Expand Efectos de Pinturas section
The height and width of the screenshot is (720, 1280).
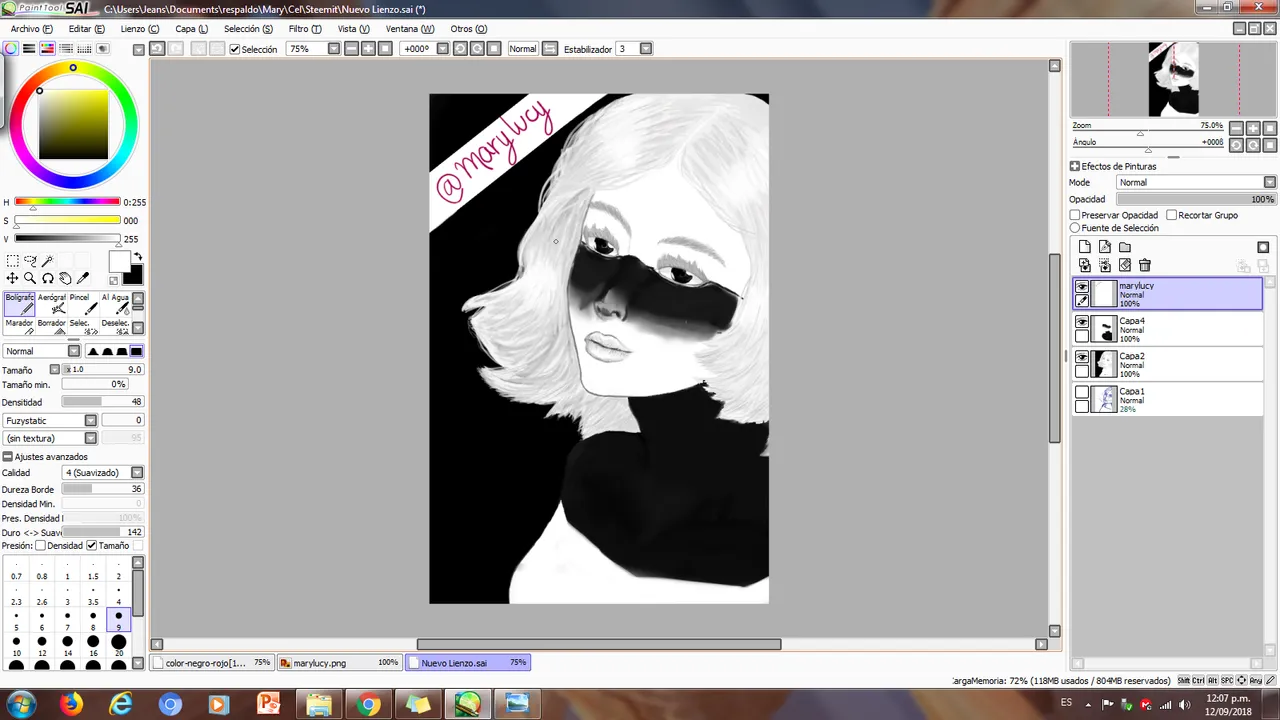[1075, 166]
